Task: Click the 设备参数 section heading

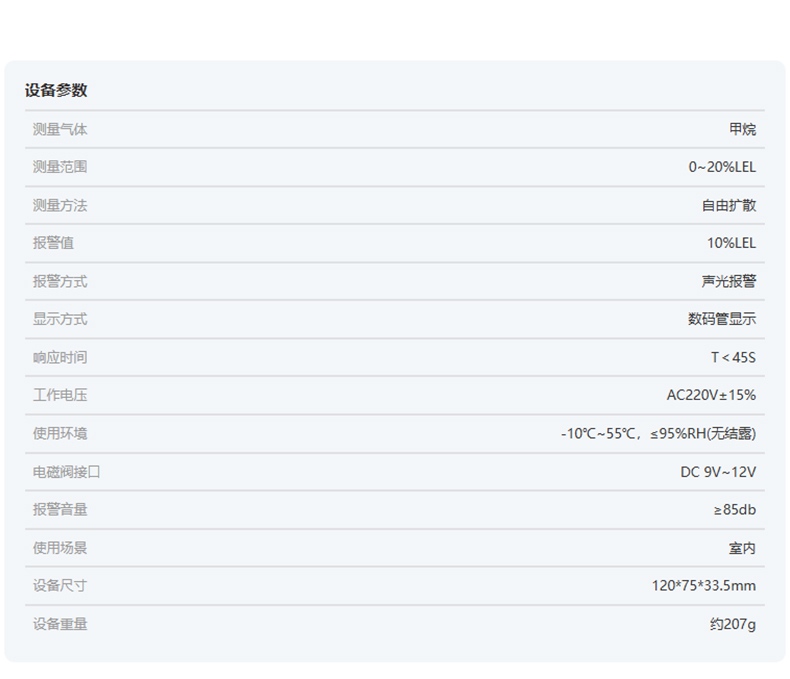Action: coord(56,90)
